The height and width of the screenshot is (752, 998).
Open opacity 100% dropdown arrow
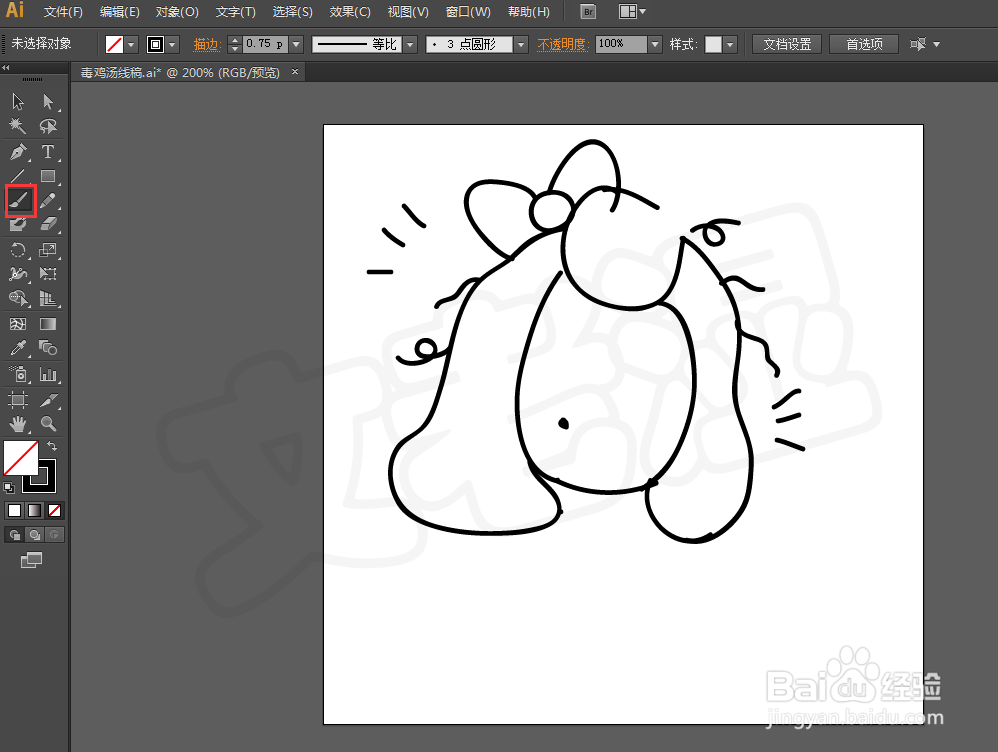coord(655,45)
